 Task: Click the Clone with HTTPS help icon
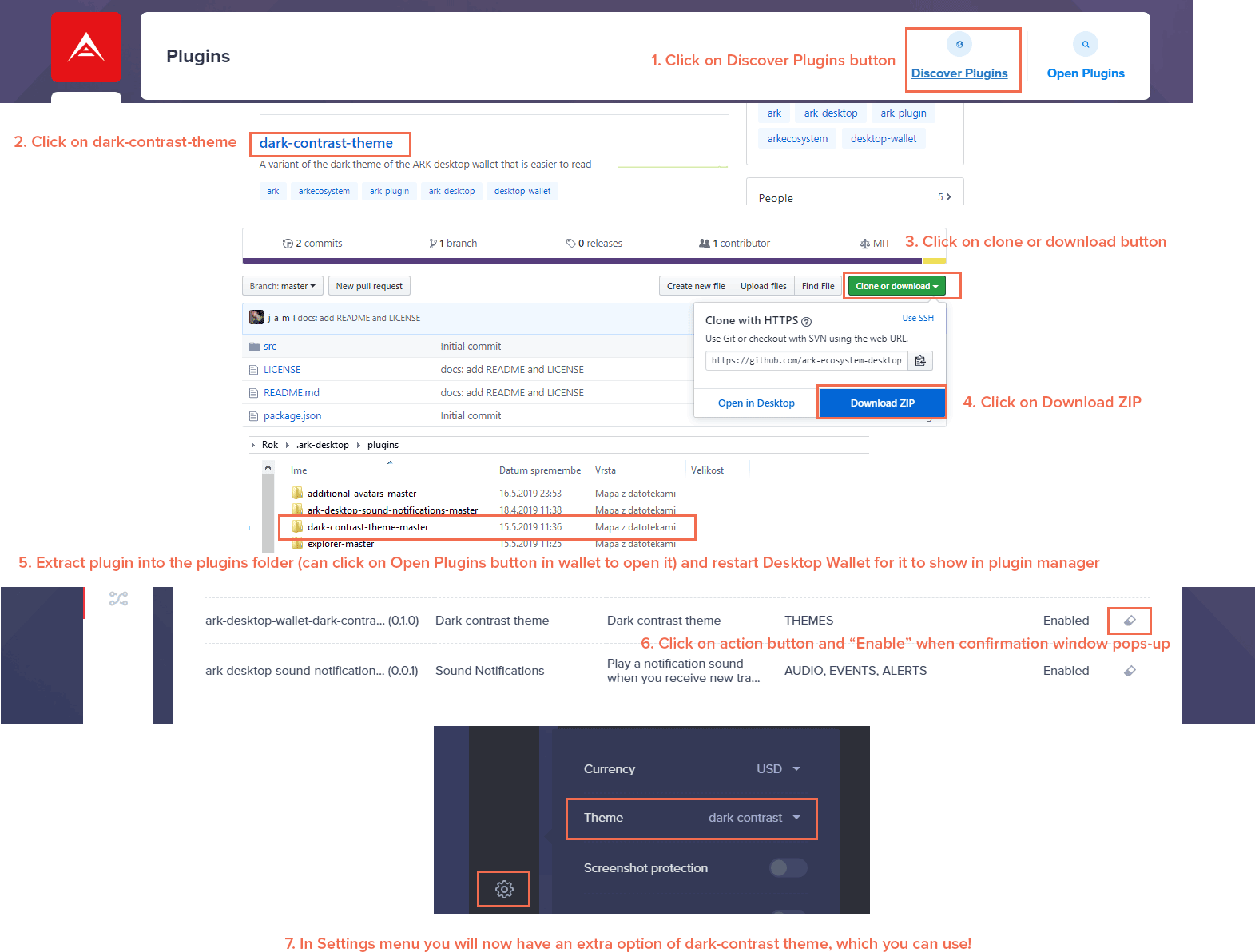806,322
